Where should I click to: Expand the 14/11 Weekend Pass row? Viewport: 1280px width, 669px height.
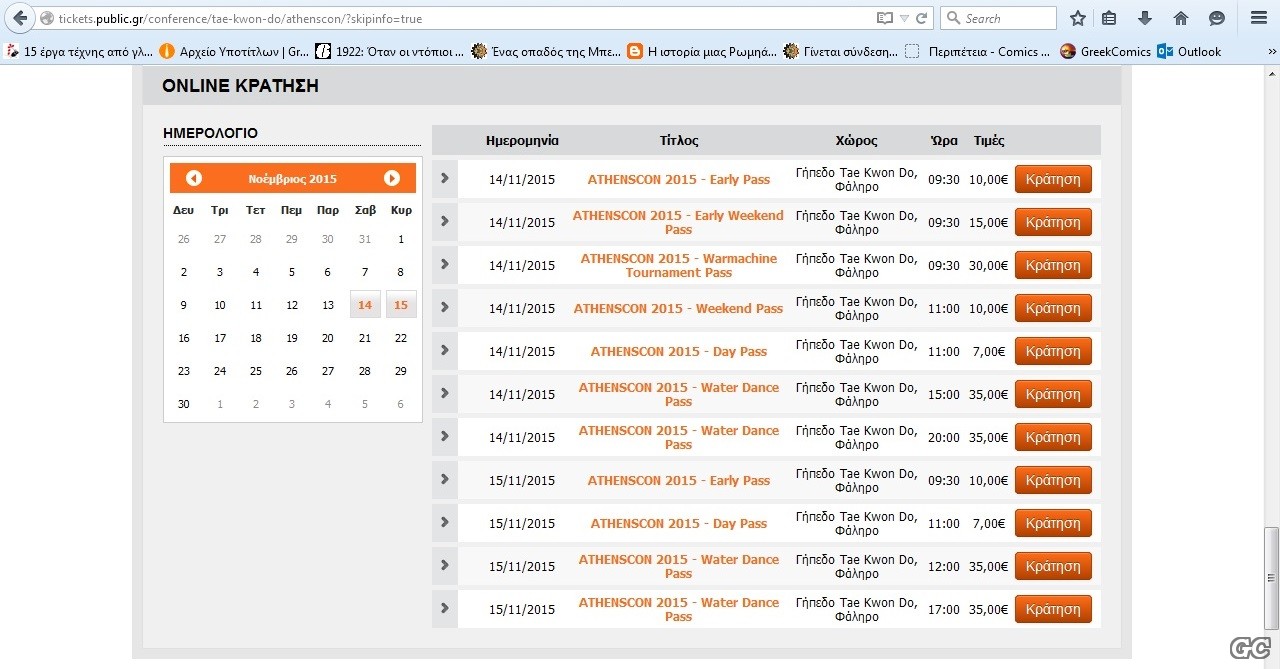click(x=445, y=308)
